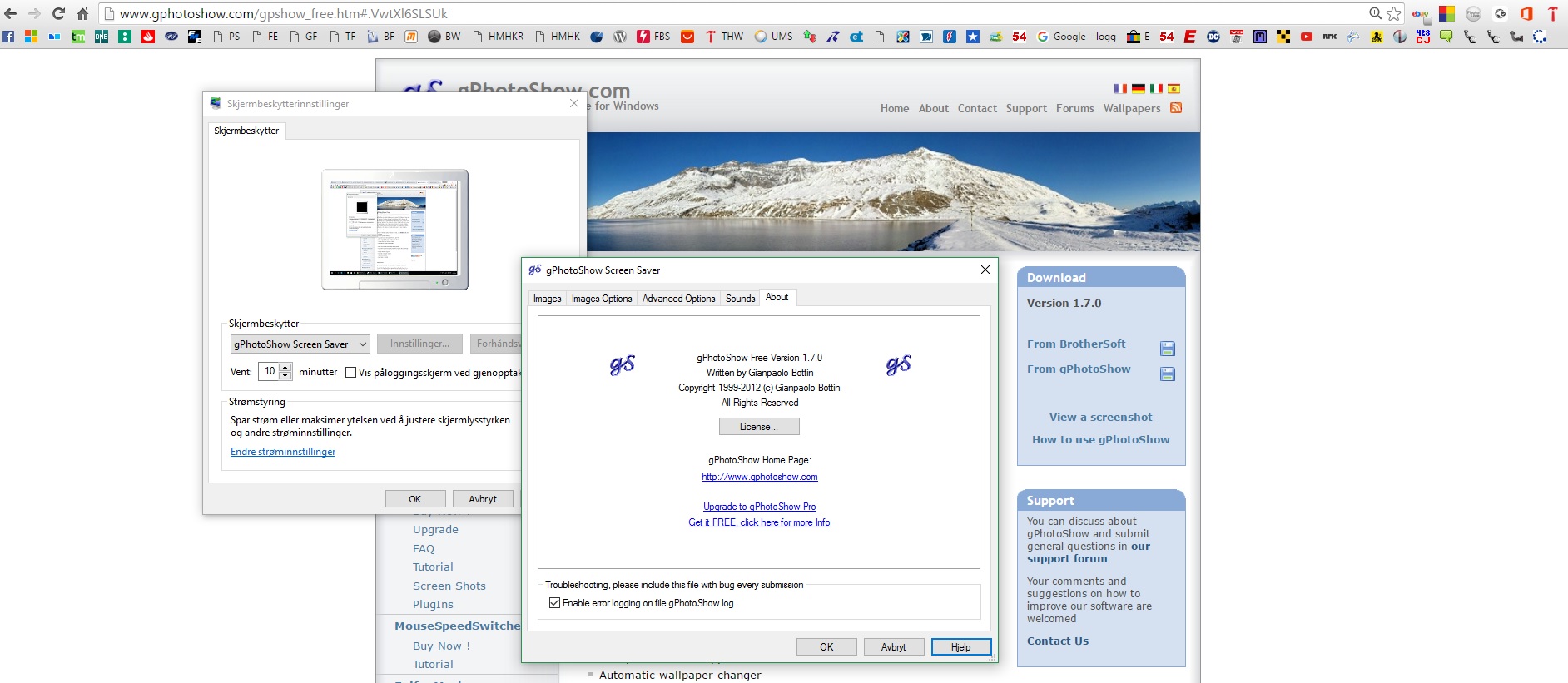Image resolution: width=1568 pixels, height=683 pixels.
Task: Click the snowy mountain banner image
Action: tap(893, 191)
